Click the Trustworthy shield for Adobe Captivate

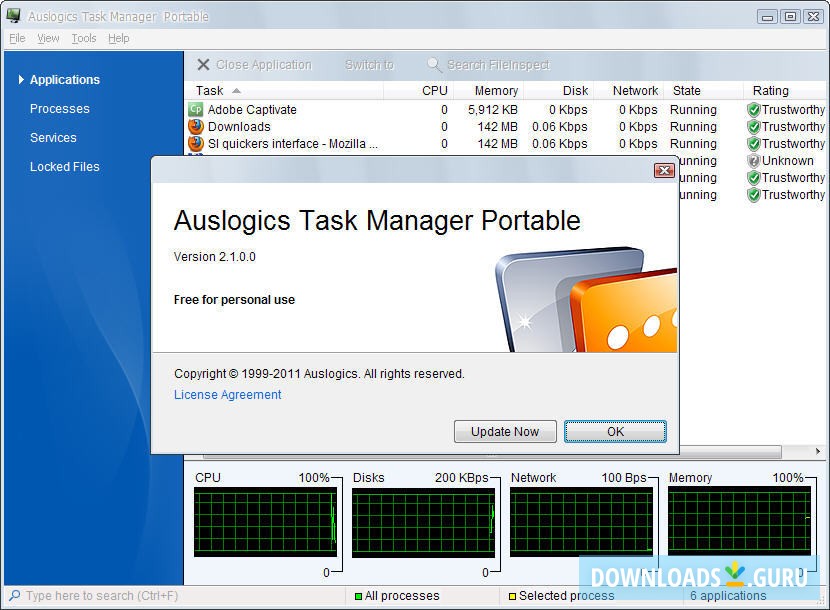[x=753, y=110]
